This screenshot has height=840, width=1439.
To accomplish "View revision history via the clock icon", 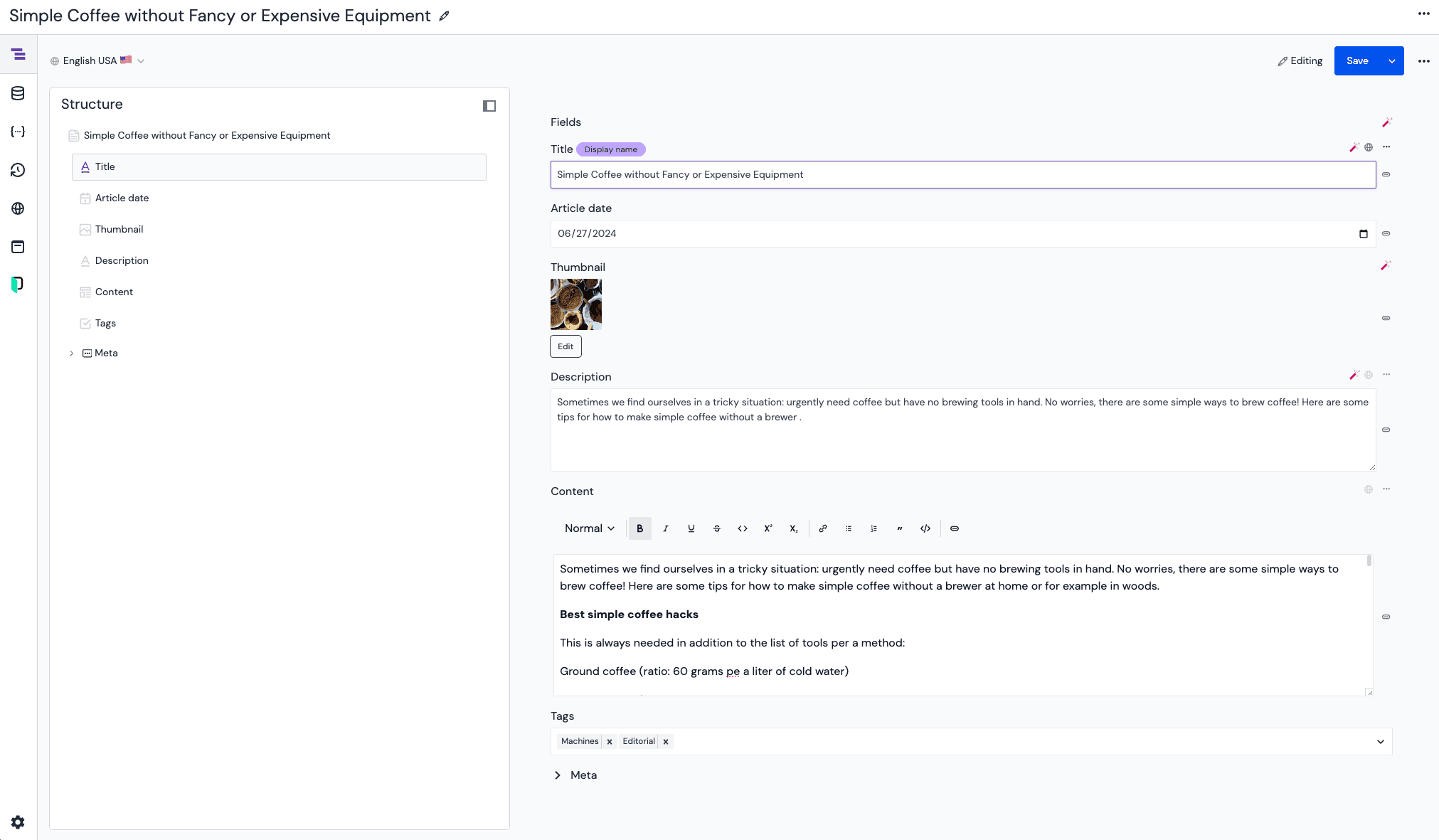I will pyautogui.click(x=18, y=170).
